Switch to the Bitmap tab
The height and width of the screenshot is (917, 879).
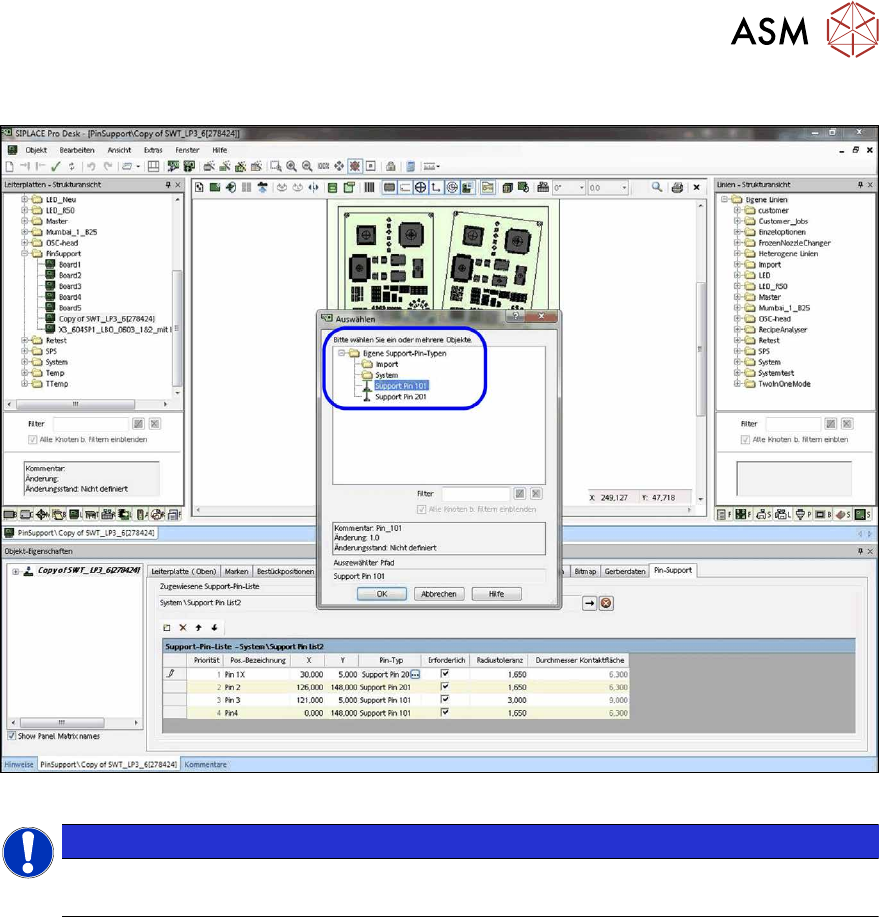[x=585, y=571]
